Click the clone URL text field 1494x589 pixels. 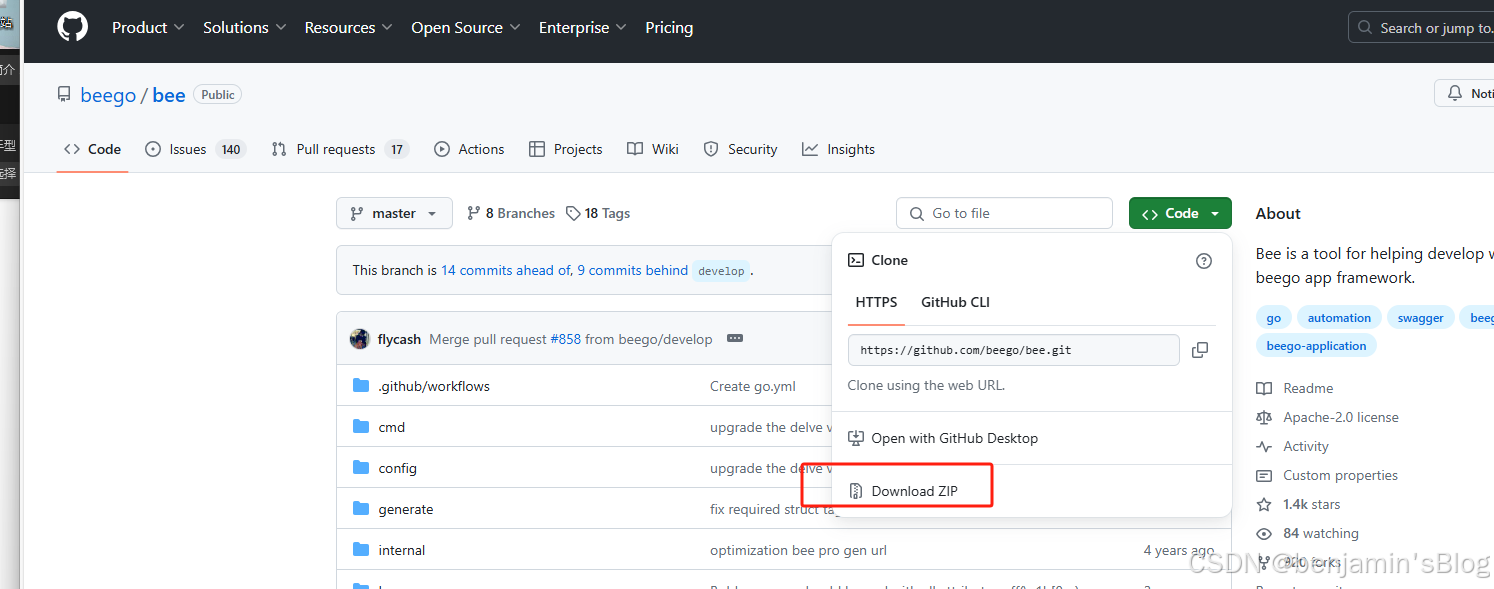[1014, 350]
